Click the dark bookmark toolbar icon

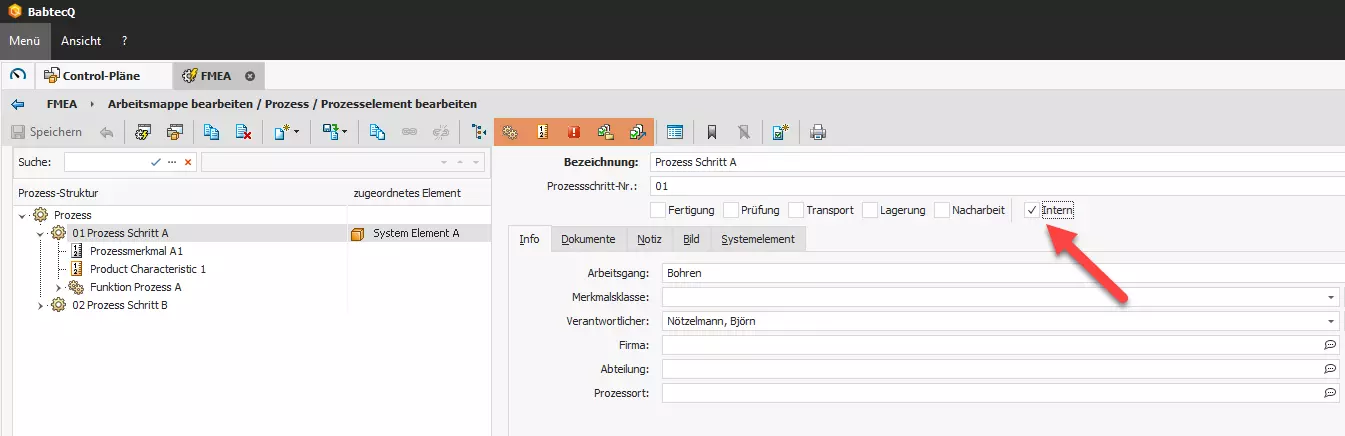(712, 132)
